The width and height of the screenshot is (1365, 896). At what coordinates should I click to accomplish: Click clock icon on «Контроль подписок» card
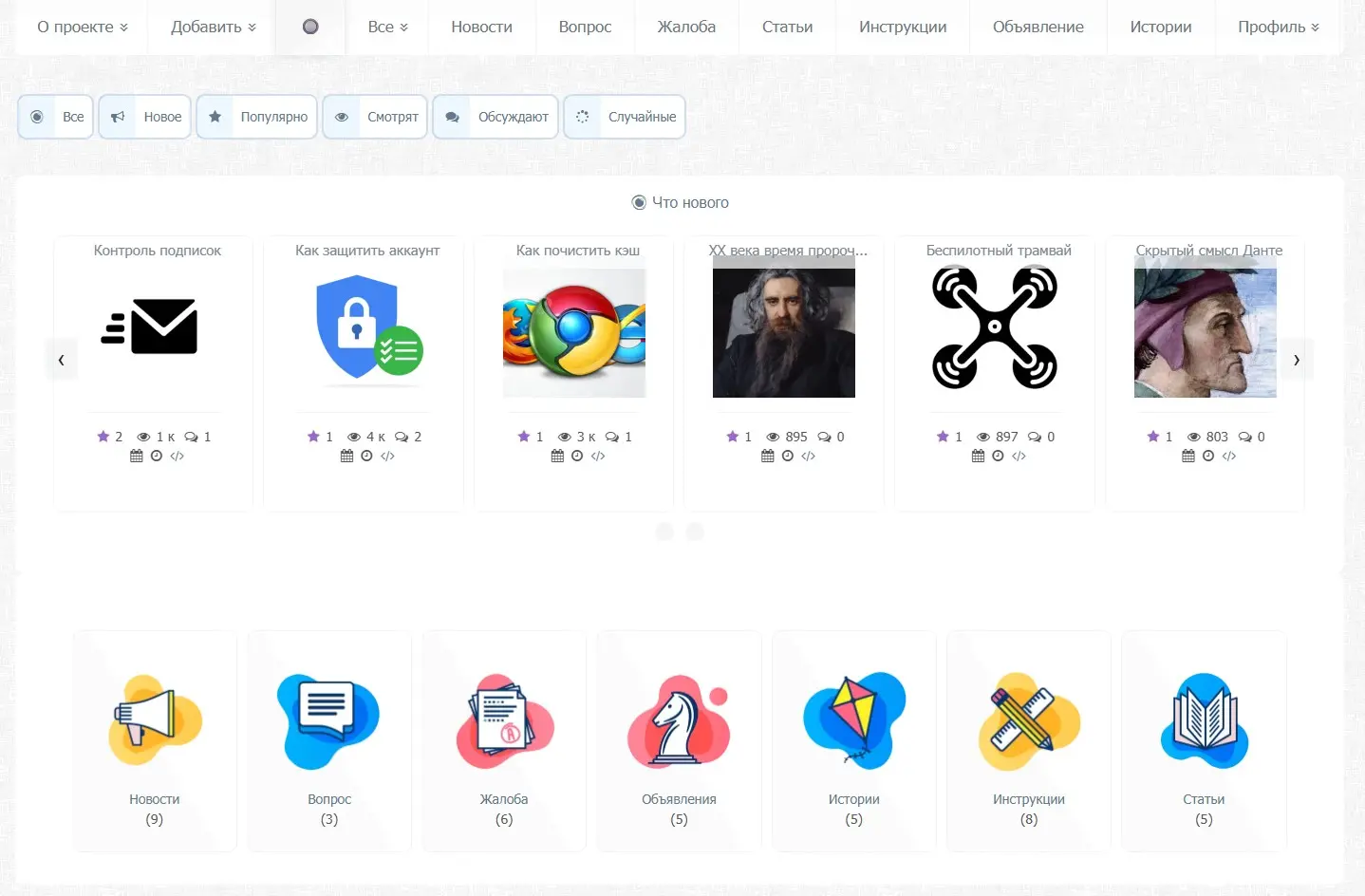[x=157, y=457]
